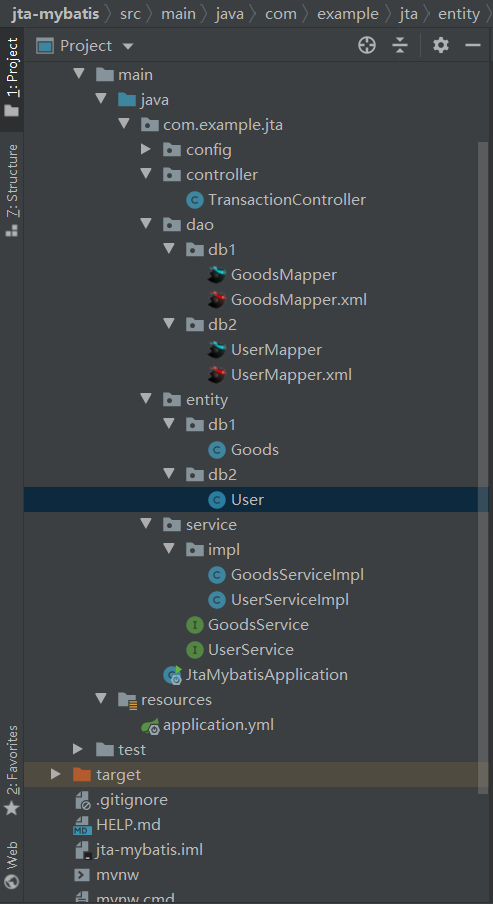
Task: Click jta-mybatis in the breadcrumb
Action: (55, 14)
